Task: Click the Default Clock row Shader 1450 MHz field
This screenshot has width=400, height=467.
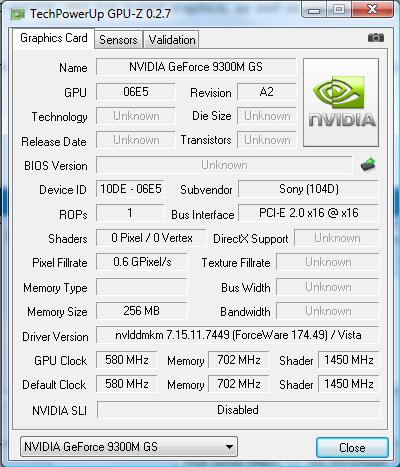Action: coord(349,384)
